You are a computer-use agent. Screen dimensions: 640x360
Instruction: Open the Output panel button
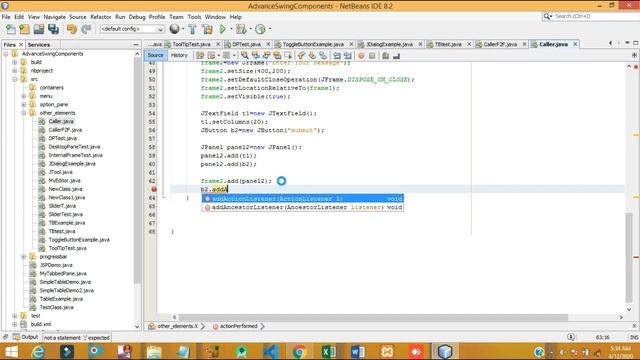pos(26,337)
